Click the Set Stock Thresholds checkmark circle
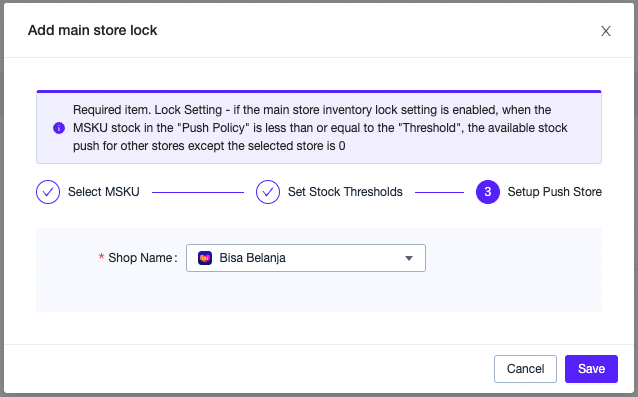Screen dimensions: 638x397 [x=268, y=192]
